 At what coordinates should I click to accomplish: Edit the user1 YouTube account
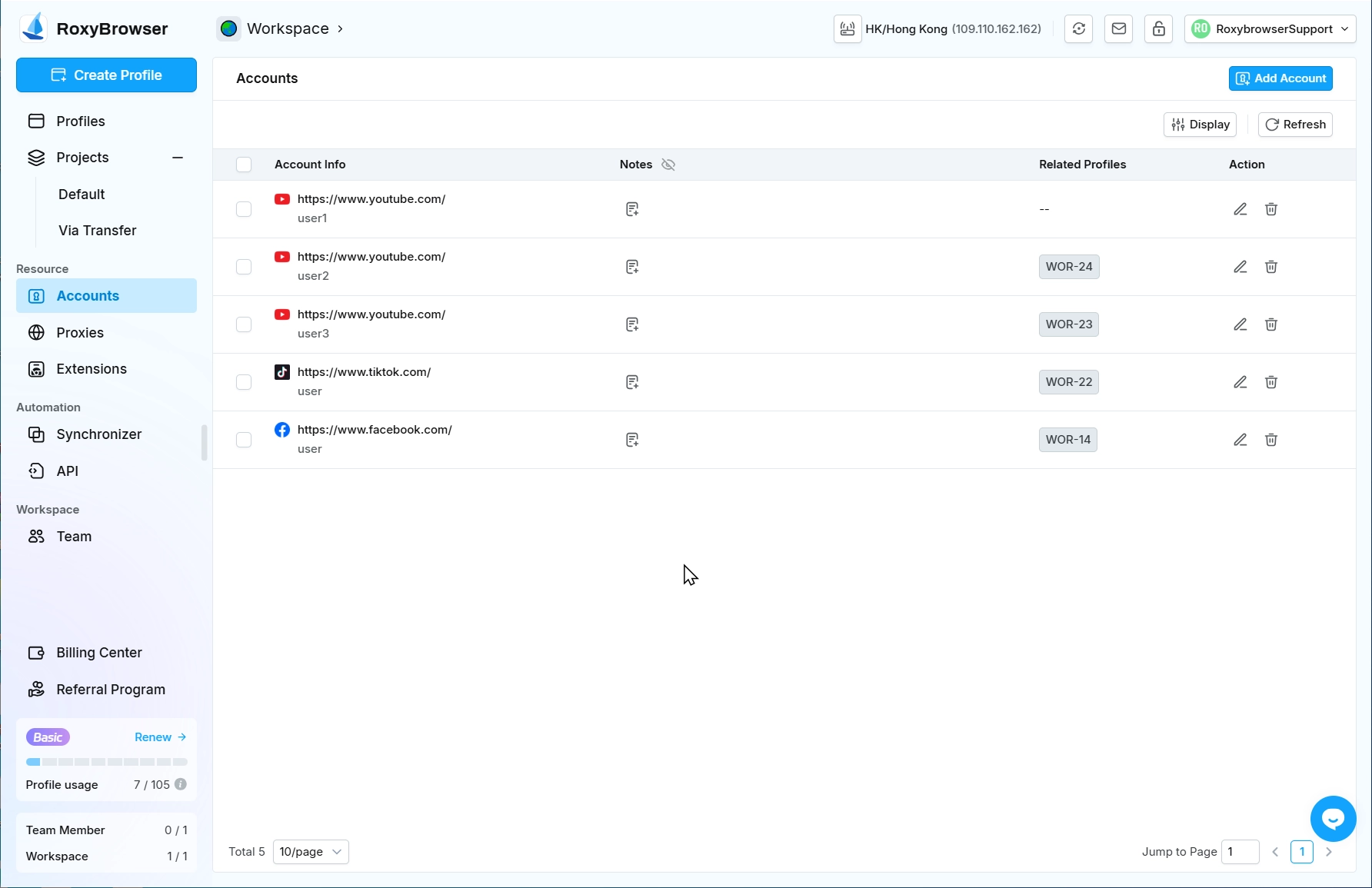(x=1240, y=209)
